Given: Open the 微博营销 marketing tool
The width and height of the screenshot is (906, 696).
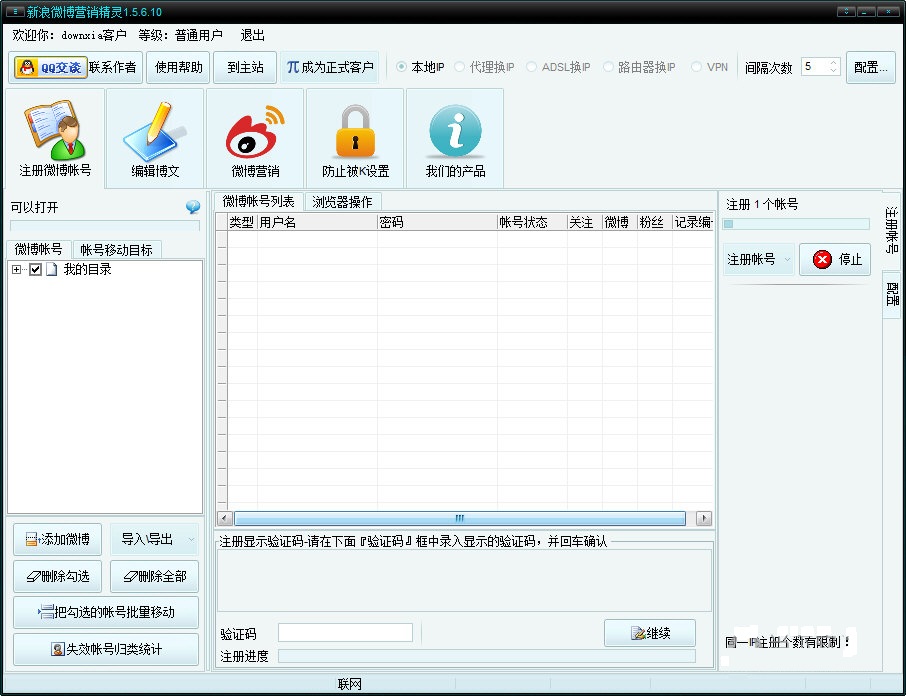Looking at the screenshot, I should [255, 138].
